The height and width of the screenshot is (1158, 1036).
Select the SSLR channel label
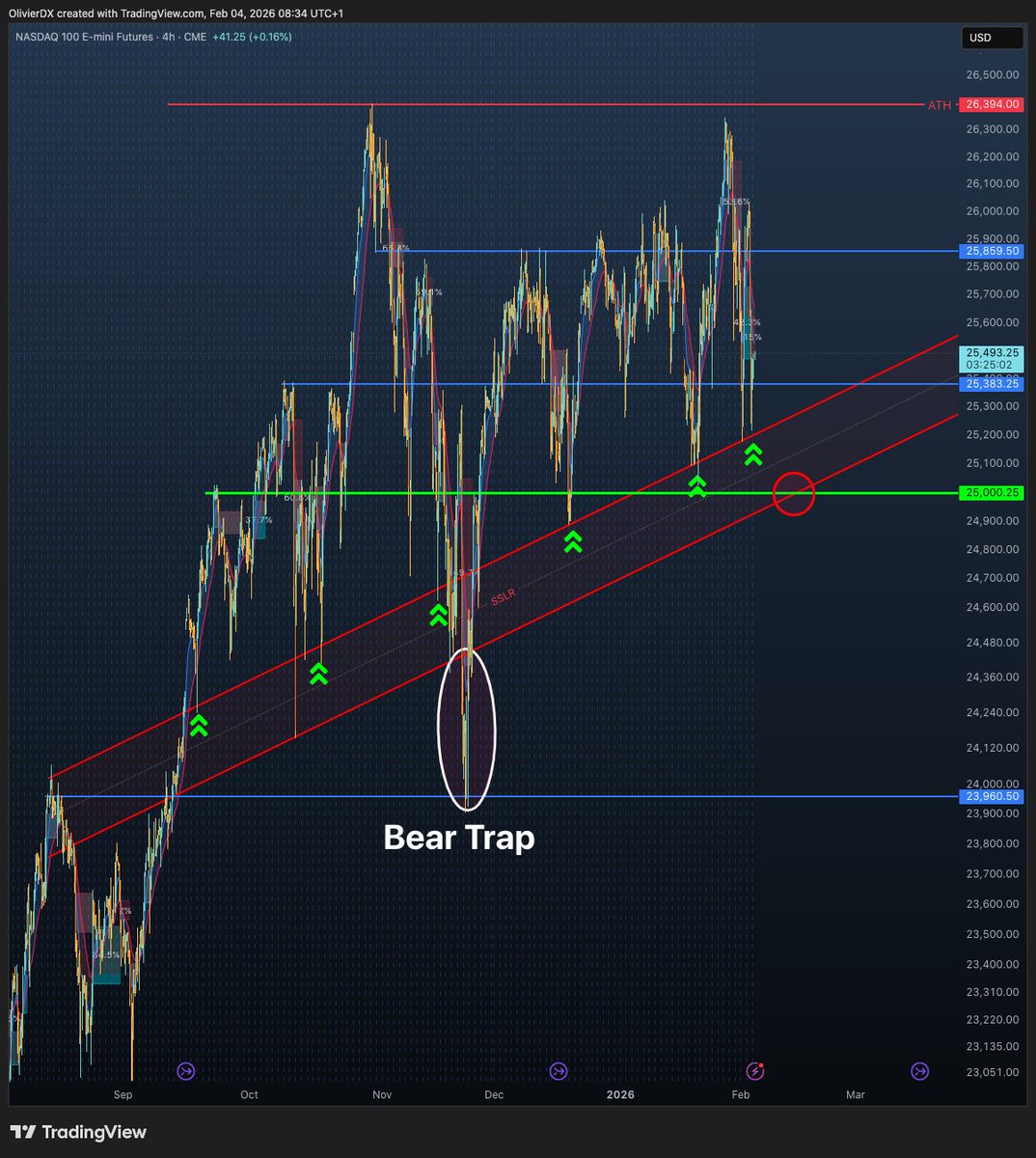[x=504, y=598]
